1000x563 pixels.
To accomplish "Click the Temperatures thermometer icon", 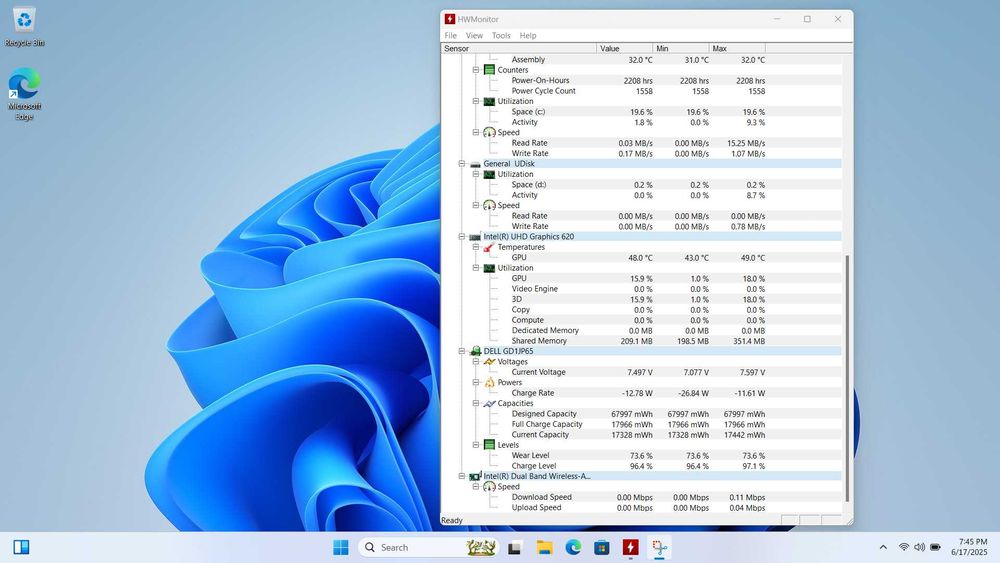I will (x=489, y=247).
